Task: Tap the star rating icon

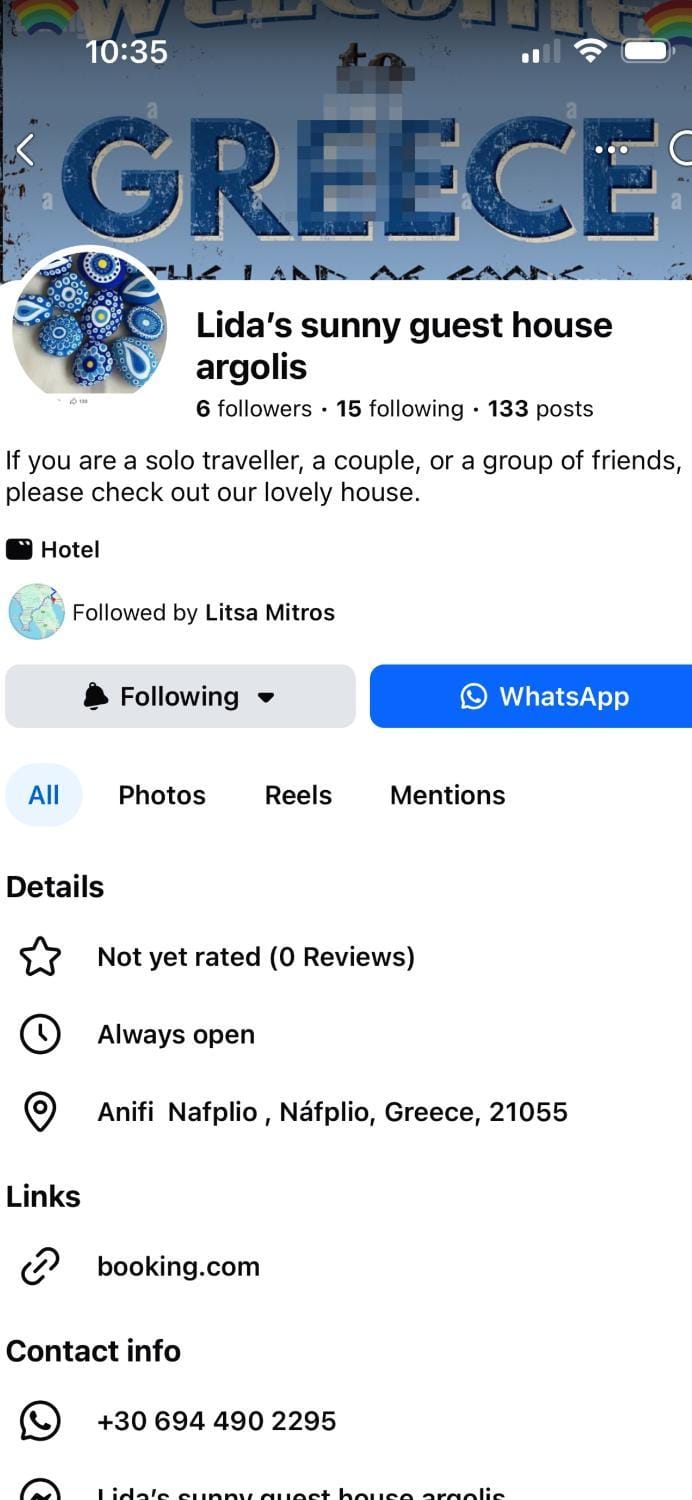Action: 40,958
